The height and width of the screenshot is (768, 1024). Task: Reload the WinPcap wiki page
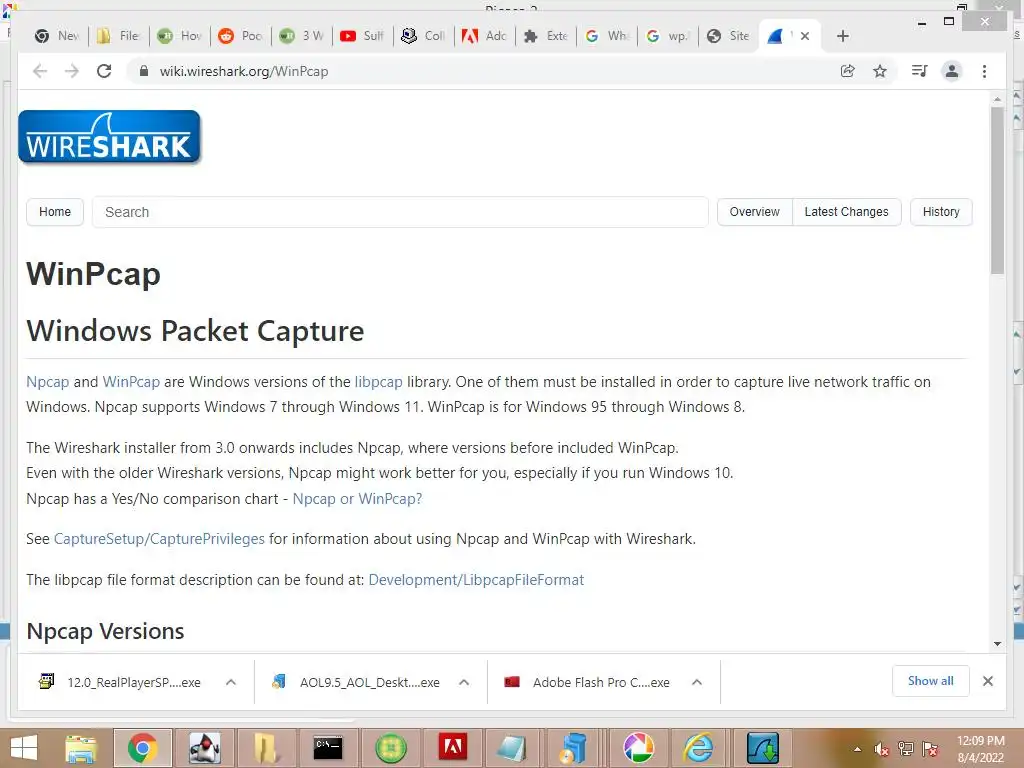click(x=104, y=71)
